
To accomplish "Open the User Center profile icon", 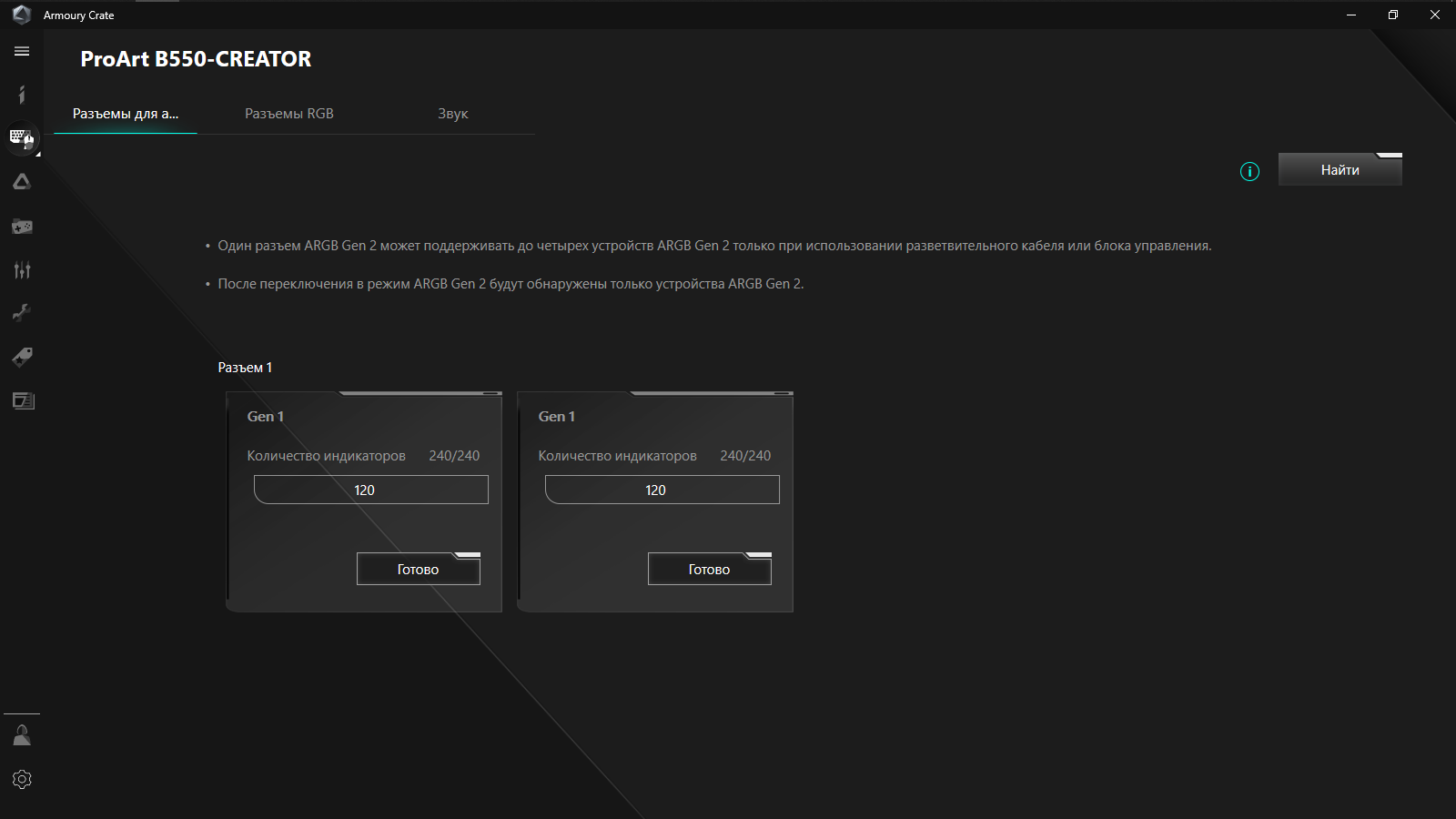I will pos(22,735).
